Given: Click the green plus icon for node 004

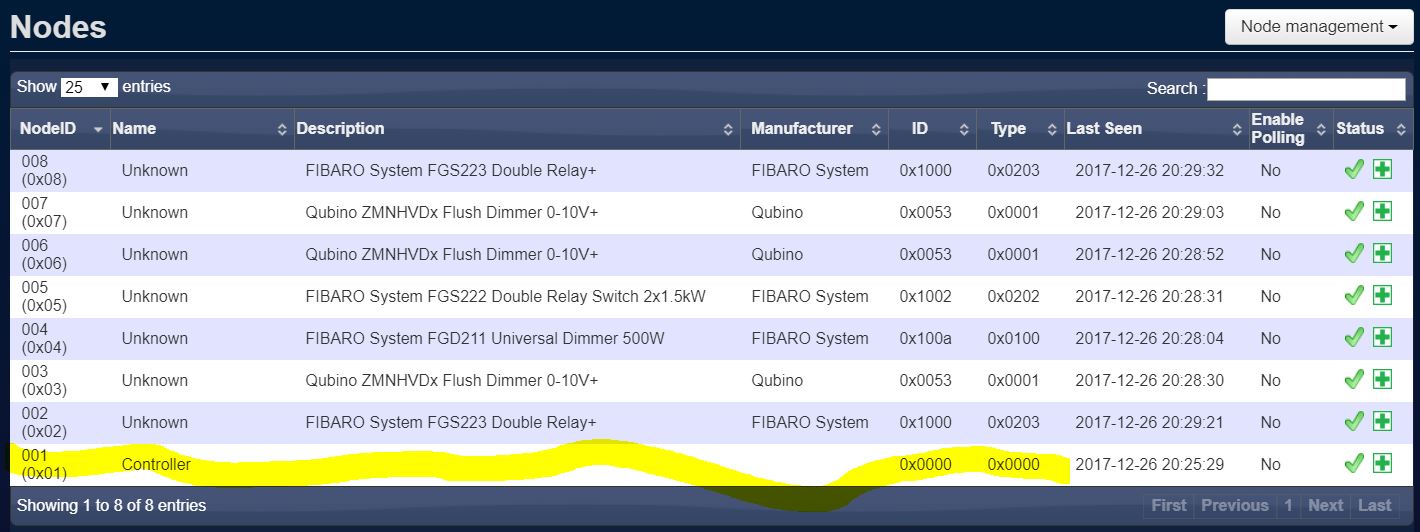Looking at the screenshot, I should 1382,338.
